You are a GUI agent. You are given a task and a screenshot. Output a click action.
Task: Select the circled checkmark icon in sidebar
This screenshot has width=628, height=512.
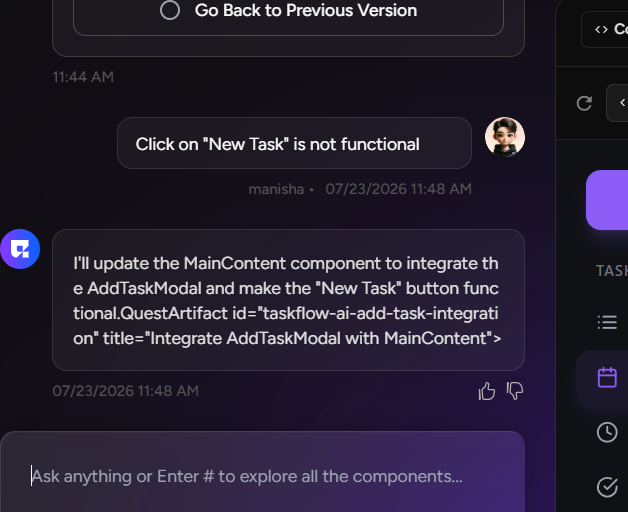pyautogui.click(x=607, y=487)
